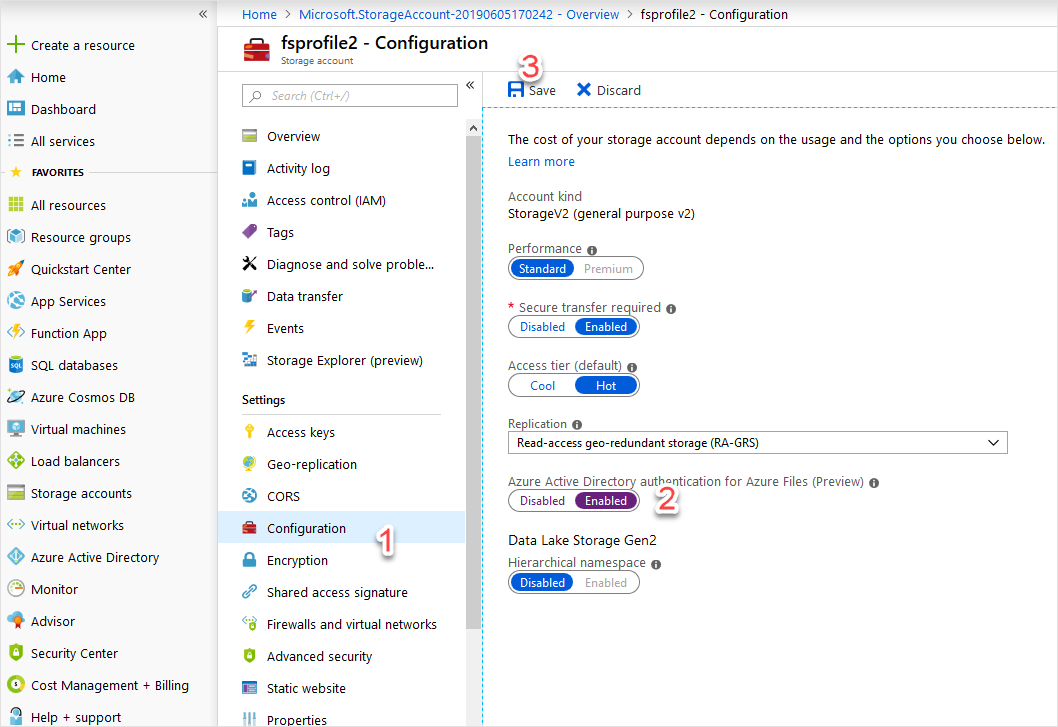Open the Activity log
The width and height of the screenshot is (1058, 727).
click(300, 167)
